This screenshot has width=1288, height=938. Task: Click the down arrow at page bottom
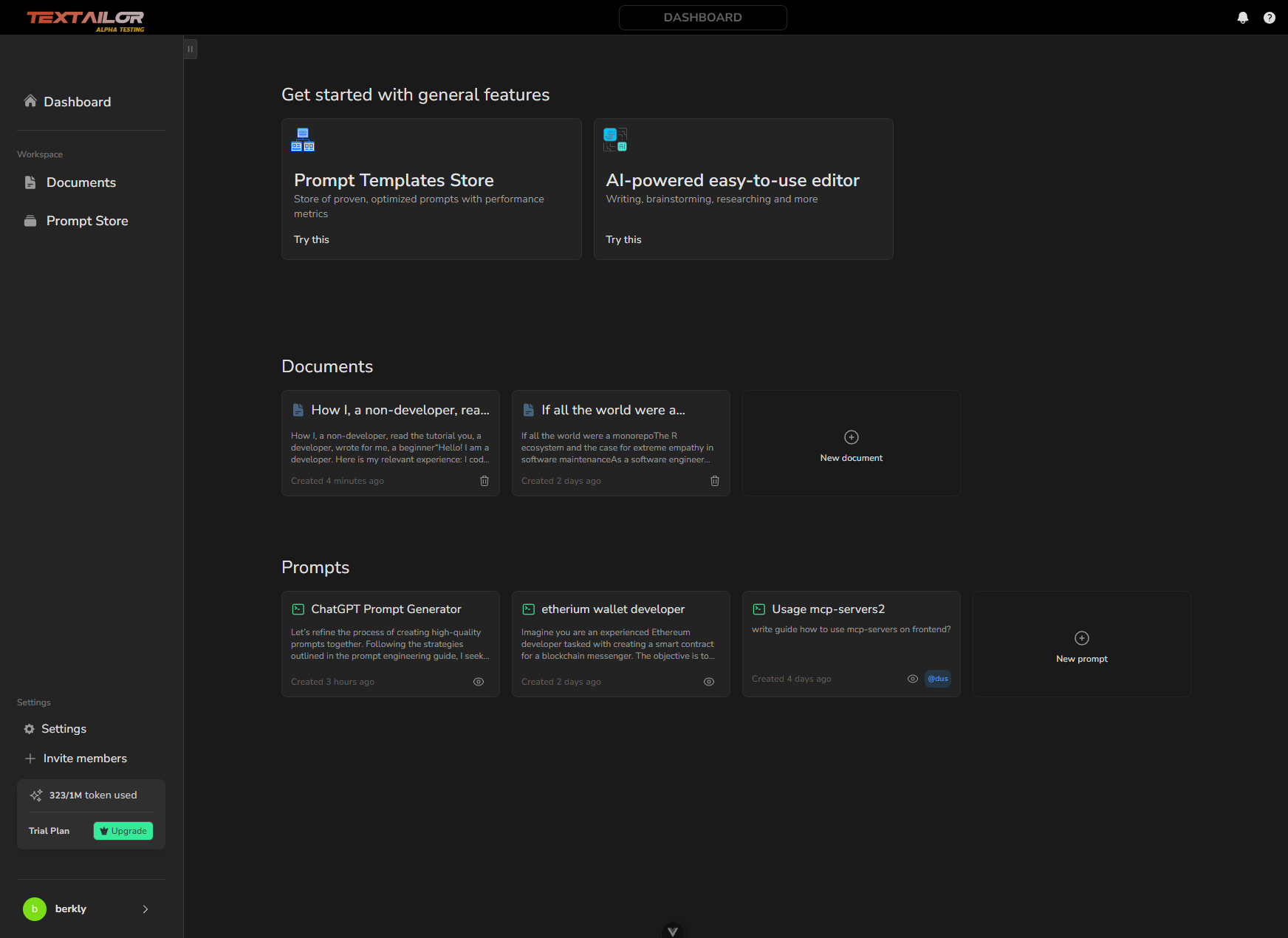[x=672, y=930]
